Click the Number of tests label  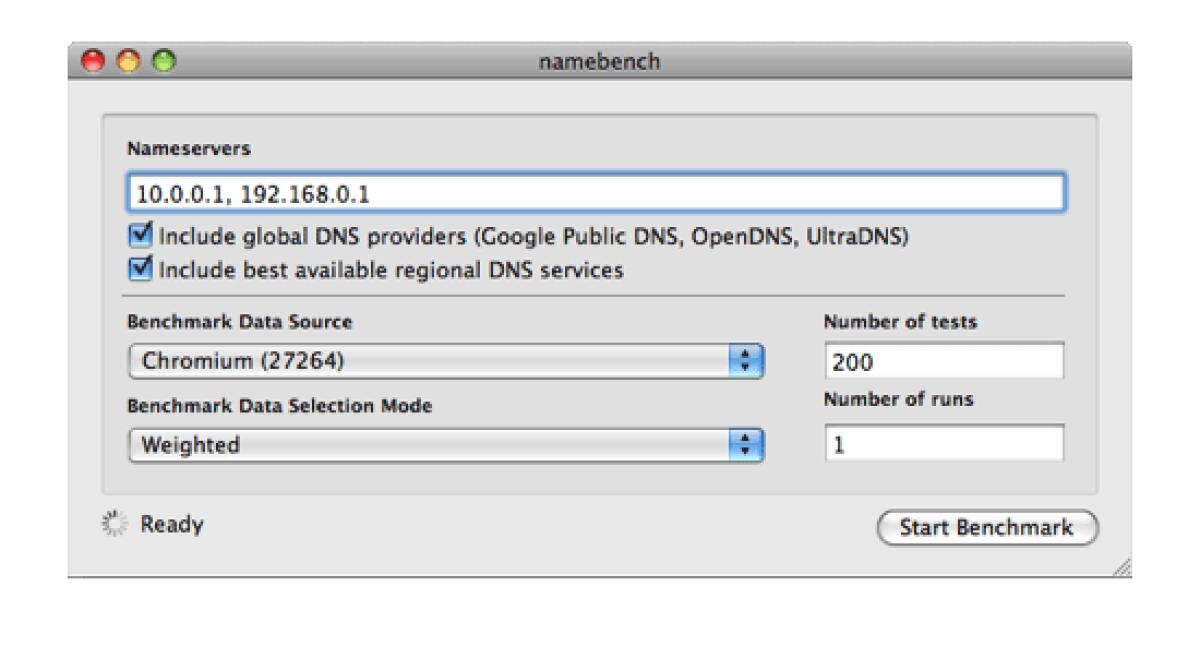(900, 322)
